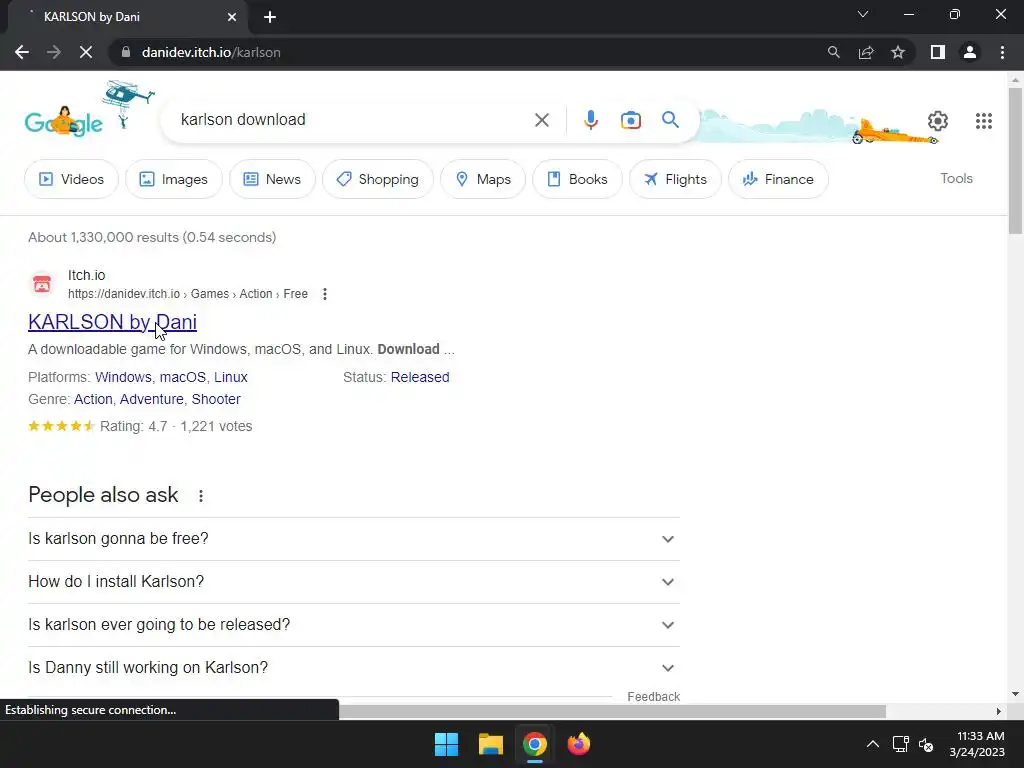Share this page icon

coord(866,52)
